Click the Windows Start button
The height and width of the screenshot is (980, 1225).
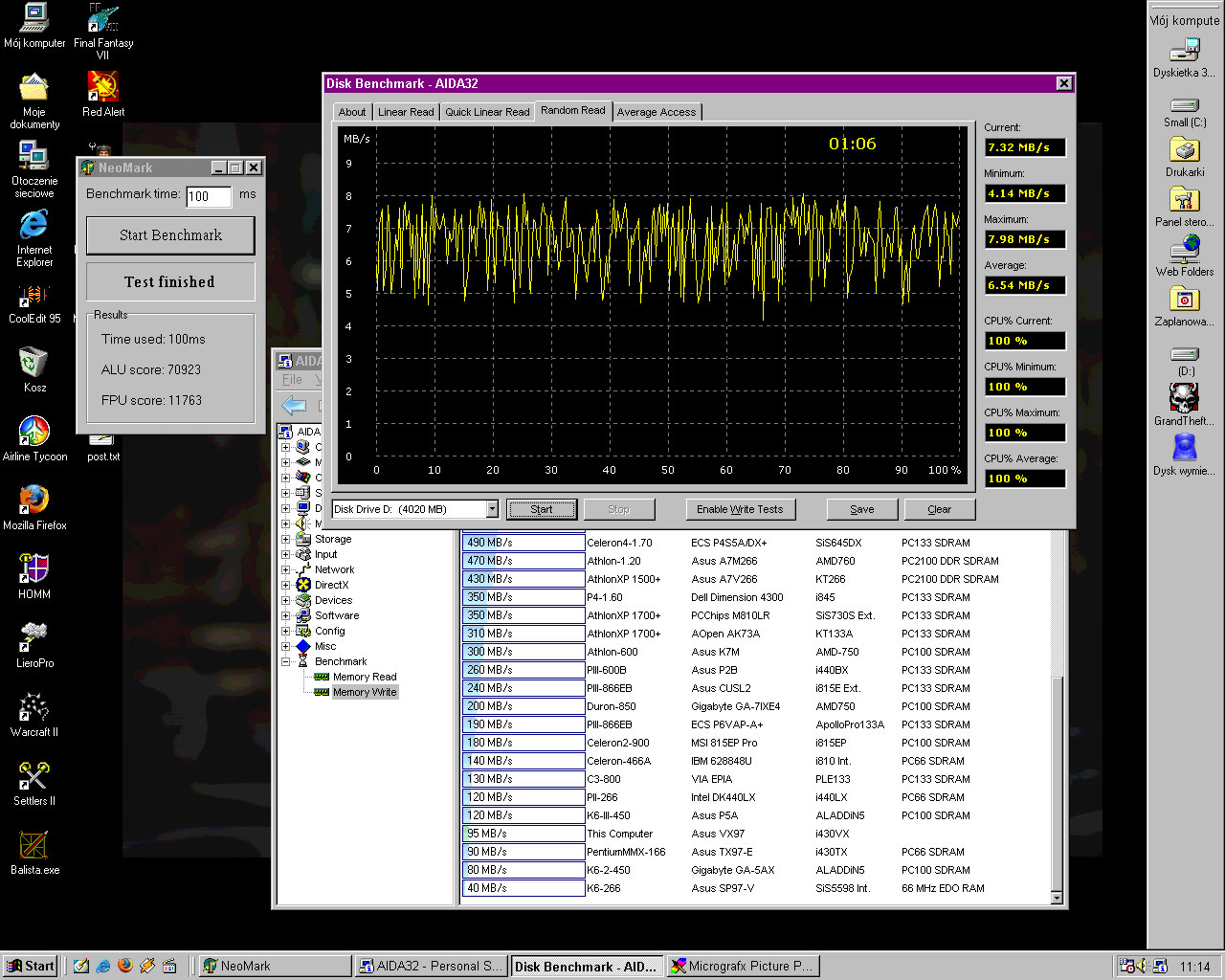30,966
